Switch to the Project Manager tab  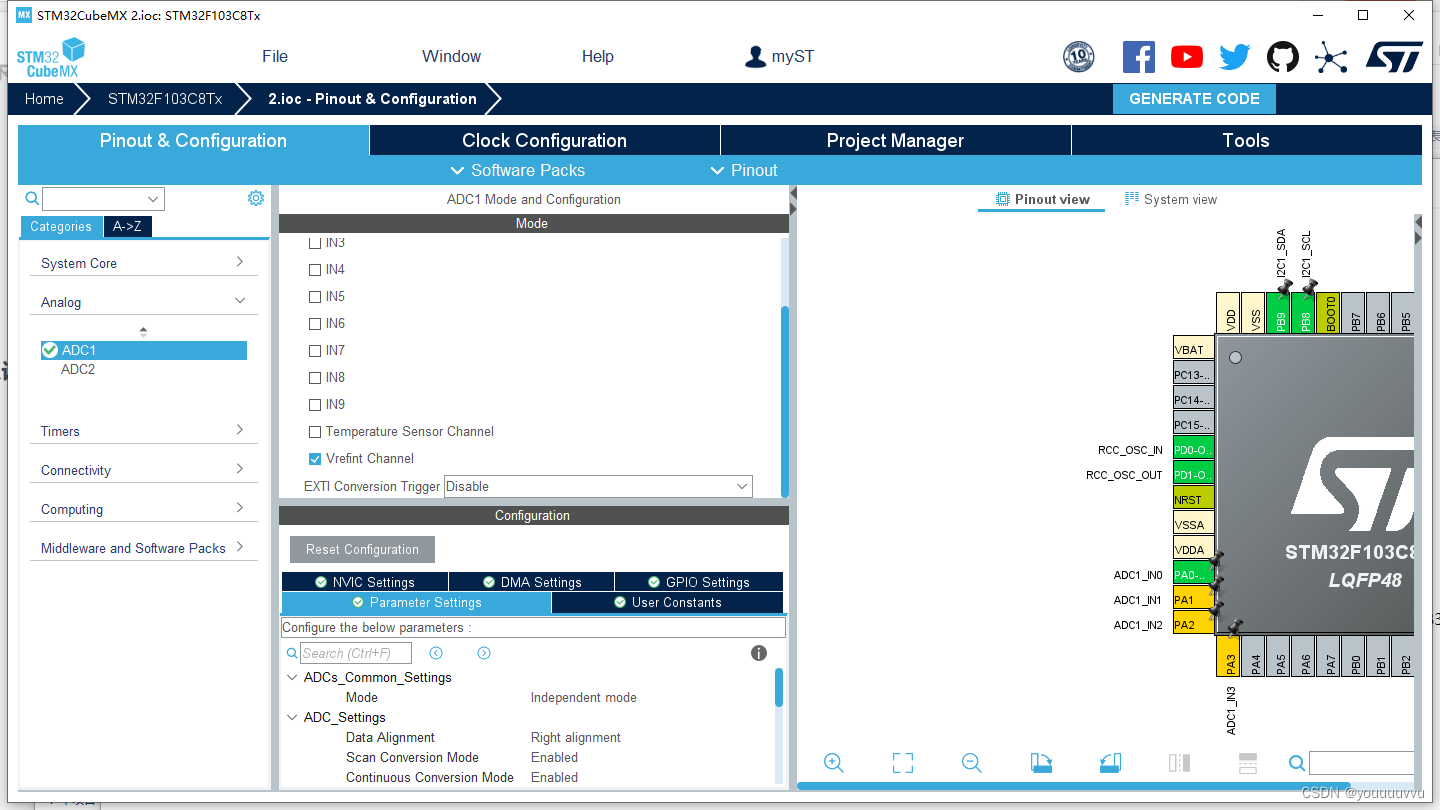point(895,140)
